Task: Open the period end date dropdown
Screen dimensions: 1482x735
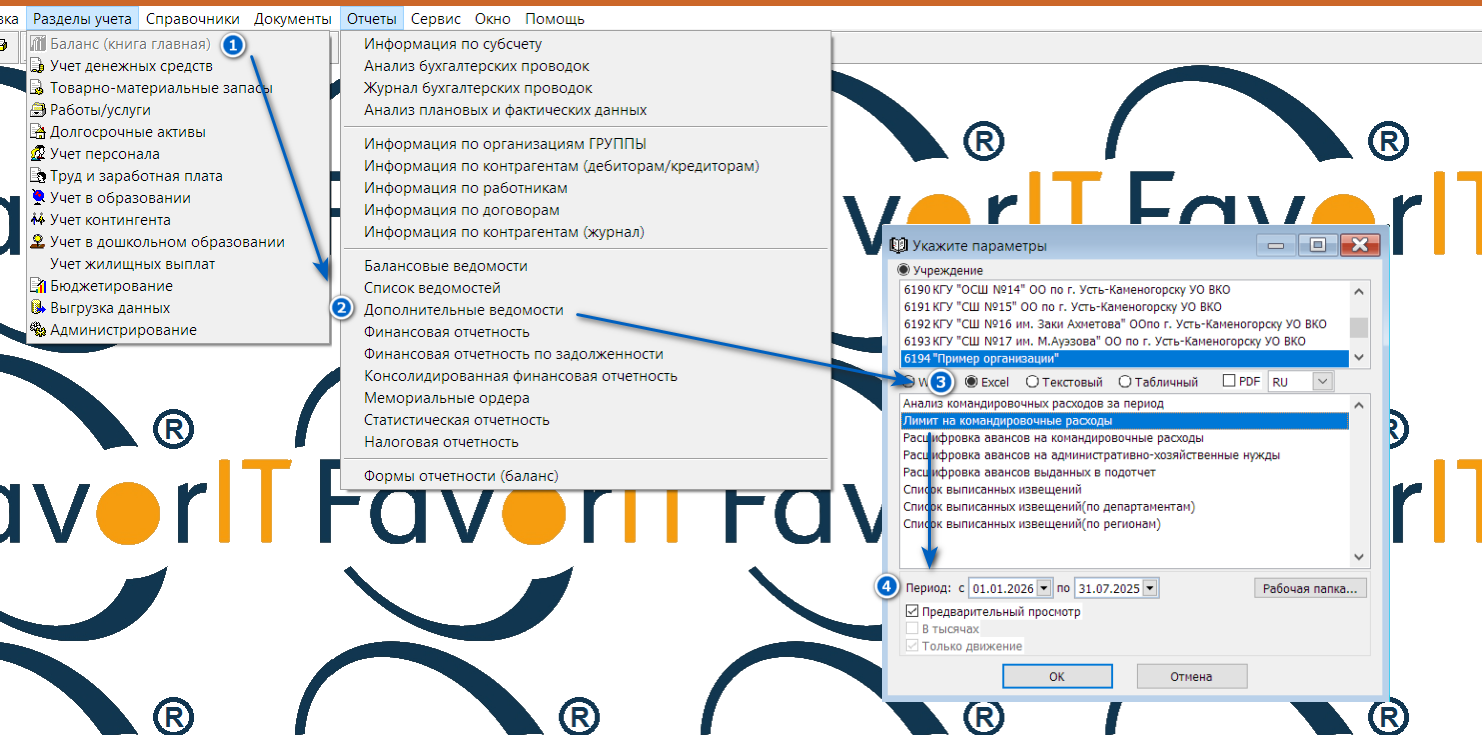Action: [1150, 588]
